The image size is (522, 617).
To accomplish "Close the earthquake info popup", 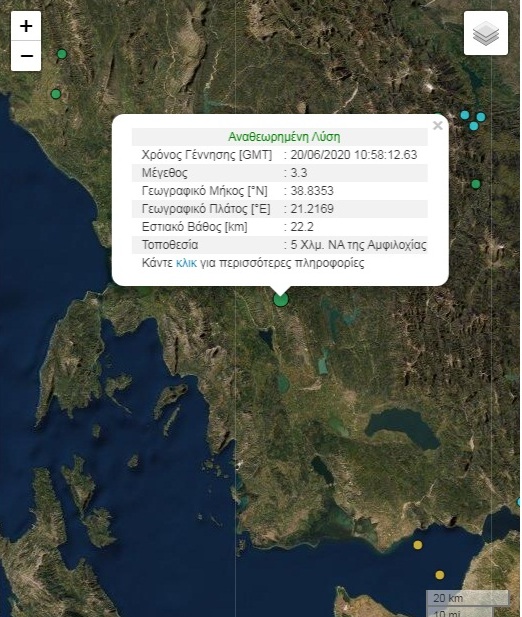I will (x=437, y=126).
